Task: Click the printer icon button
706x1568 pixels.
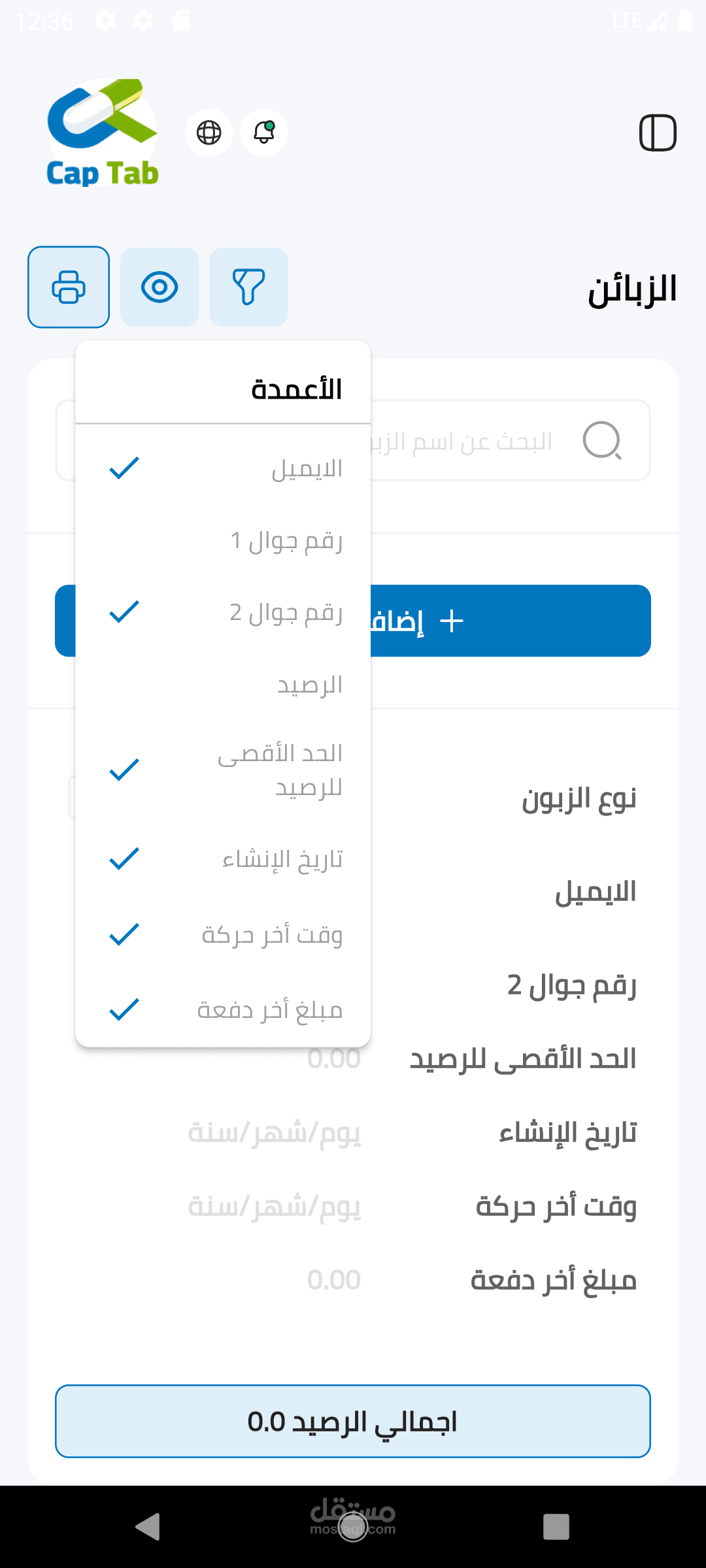Action: 69,287
